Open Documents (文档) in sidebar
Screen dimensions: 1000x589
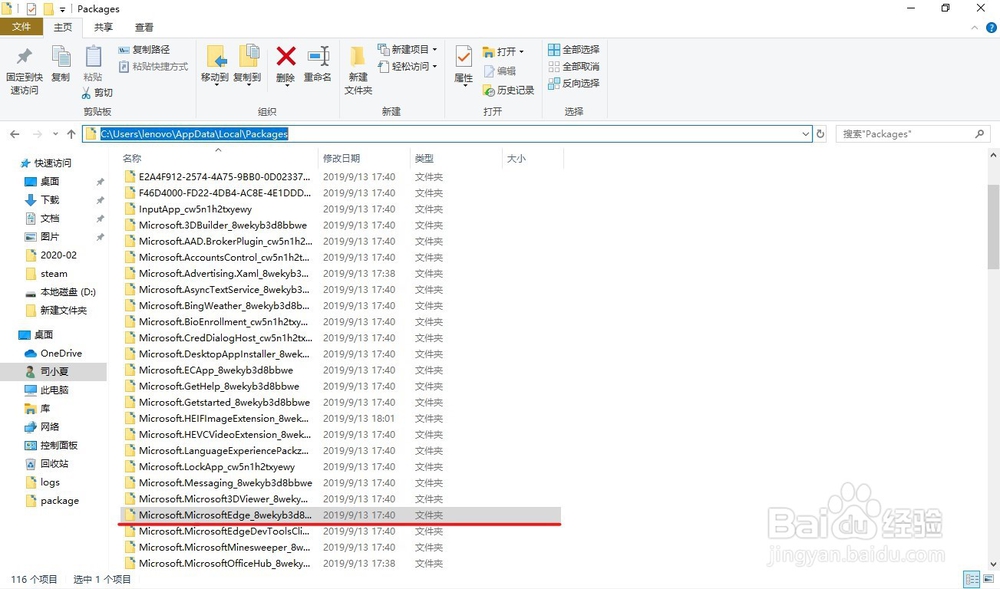coord(42,219)
